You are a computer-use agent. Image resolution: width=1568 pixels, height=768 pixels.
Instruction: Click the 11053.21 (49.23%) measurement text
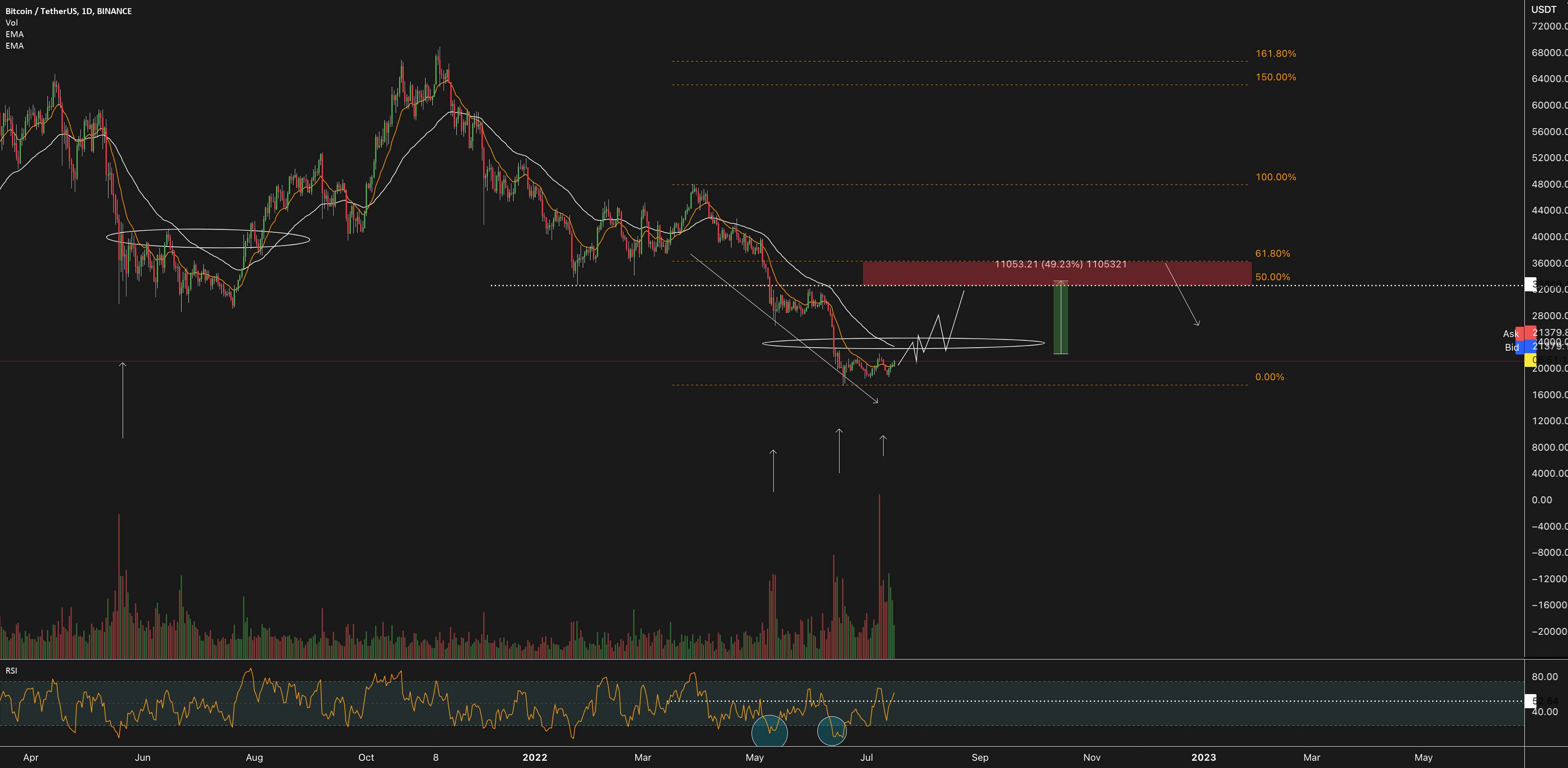[x=1060, y=264]
